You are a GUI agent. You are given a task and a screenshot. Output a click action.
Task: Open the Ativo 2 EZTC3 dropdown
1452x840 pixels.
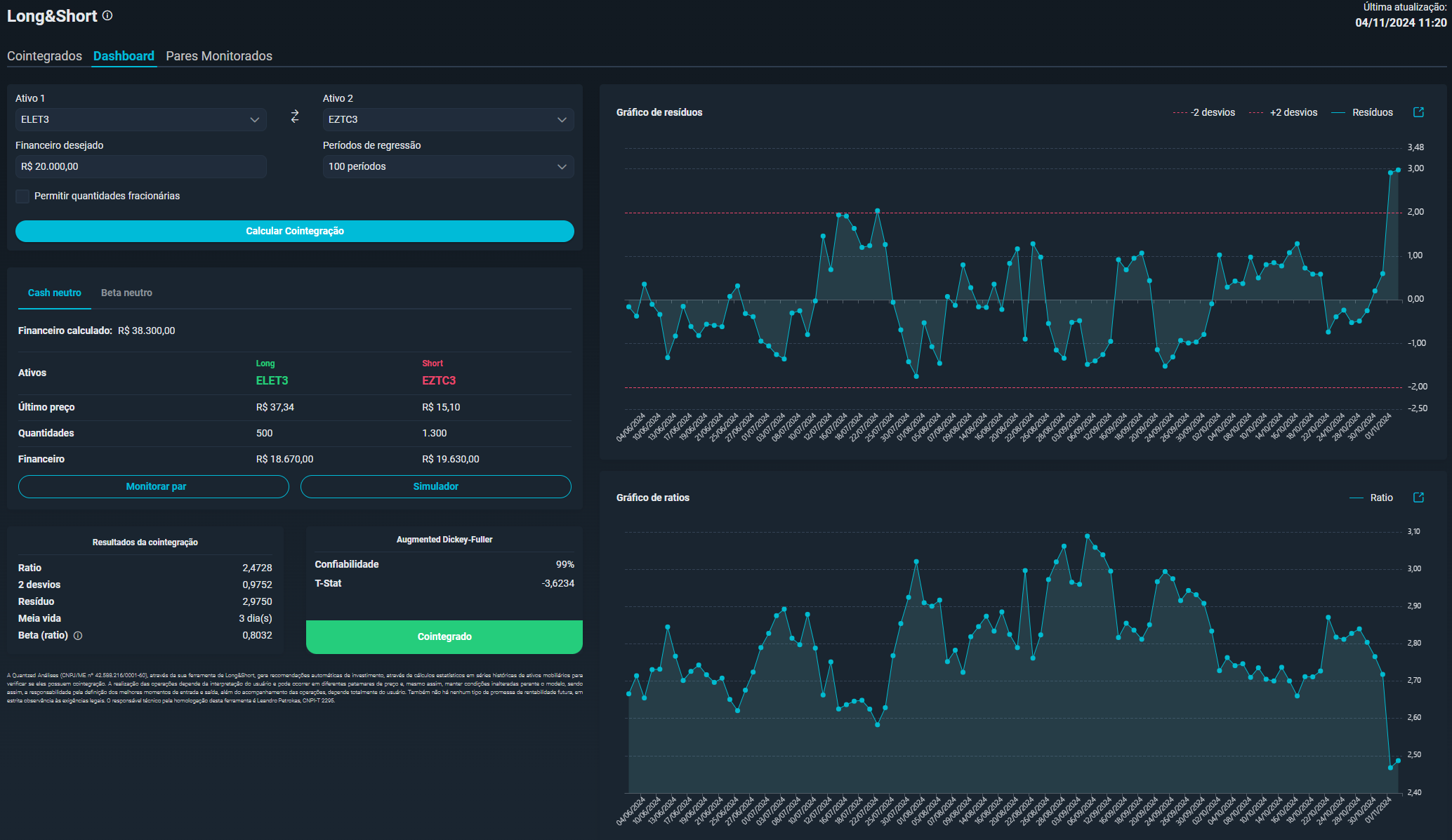pos(447,120)
